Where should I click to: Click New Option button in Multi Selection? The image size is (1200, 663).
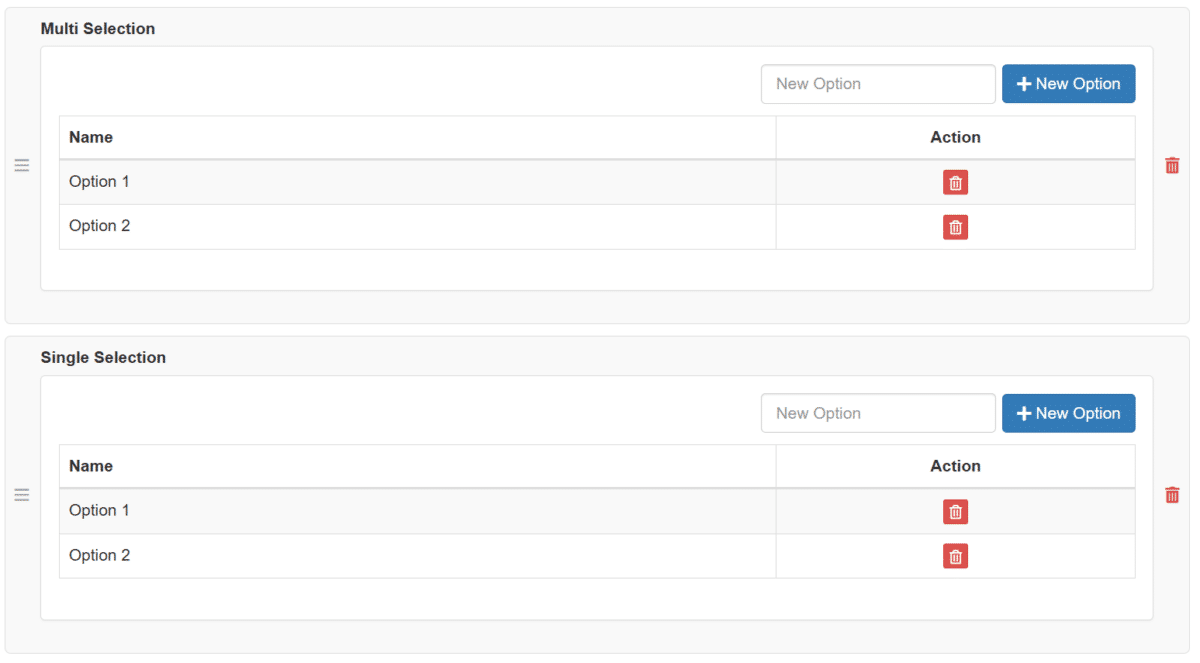pyautogui.click(x=1068, y=84)
